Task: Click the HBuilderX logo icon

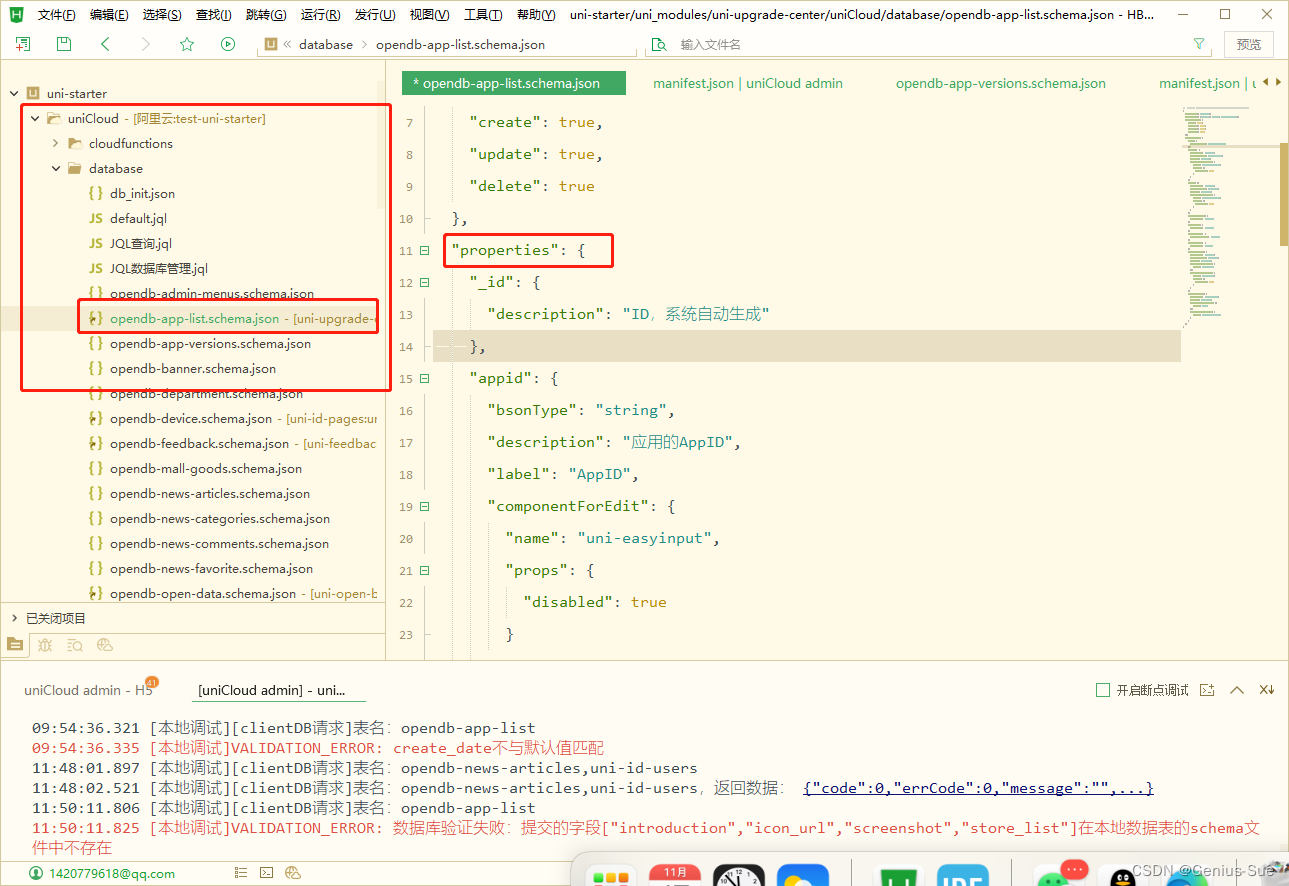Action: coord(17,14)
